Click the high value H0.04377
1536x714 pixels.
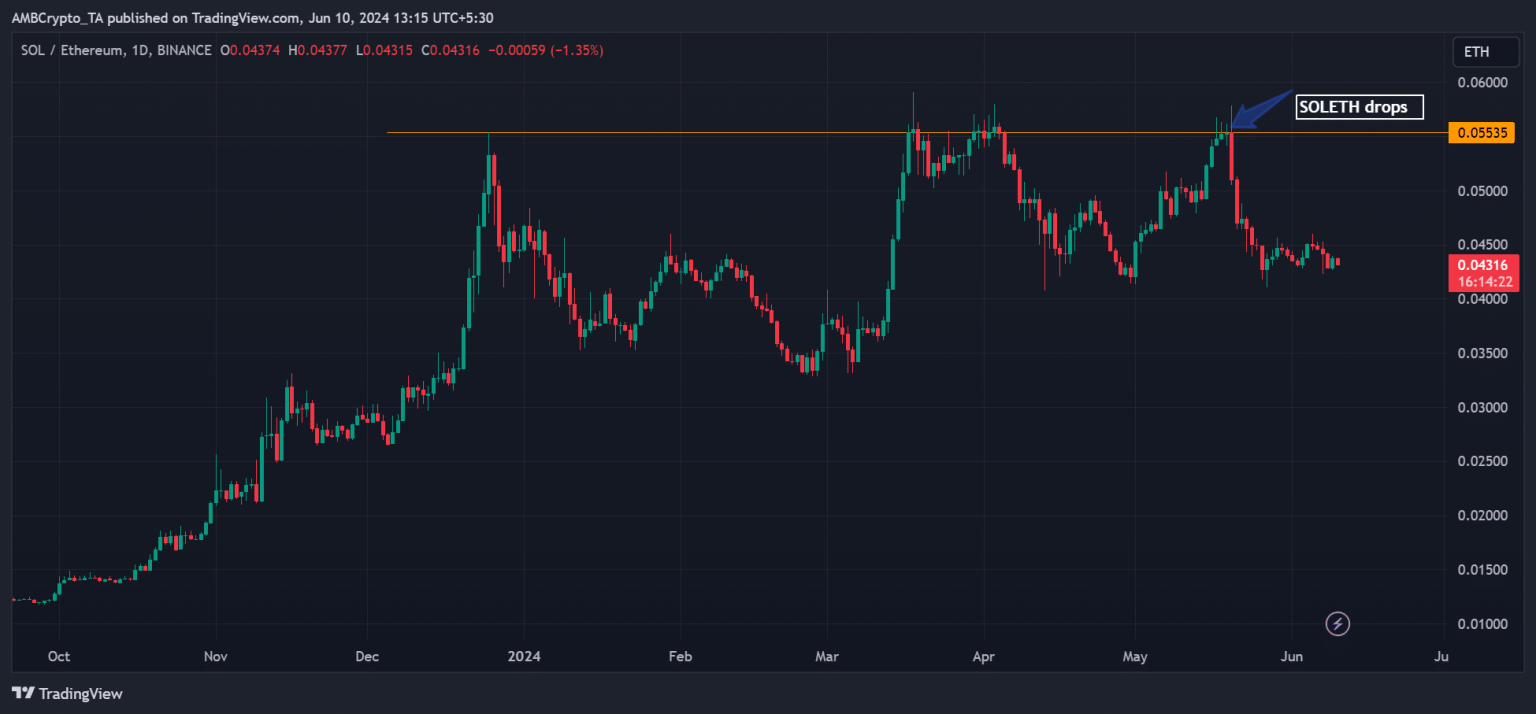pyautogui.click(x=320, y=50)
